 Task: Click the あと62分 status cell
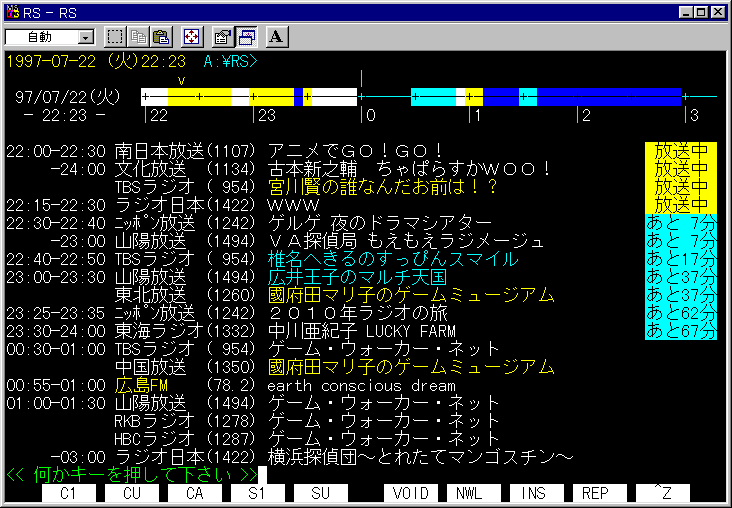point(681,313)
